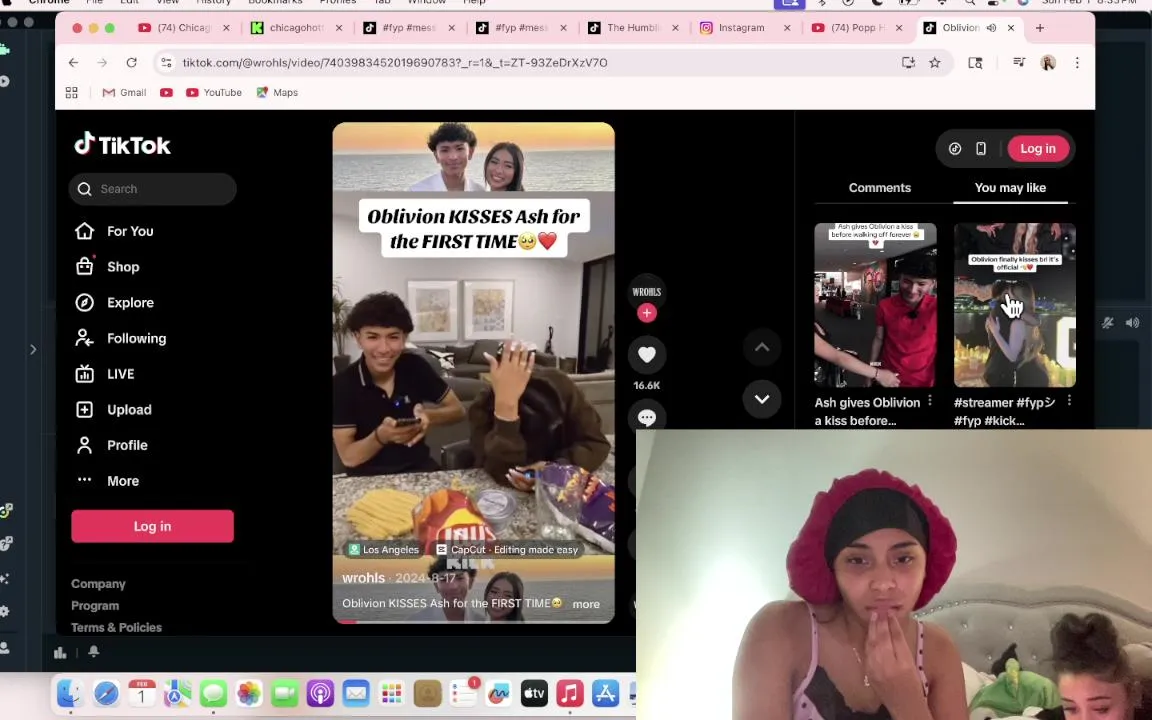The height and width of the screenshot is (720, 1152).
Task: Go to previous video with up chevron
Action: pos(762,348)
